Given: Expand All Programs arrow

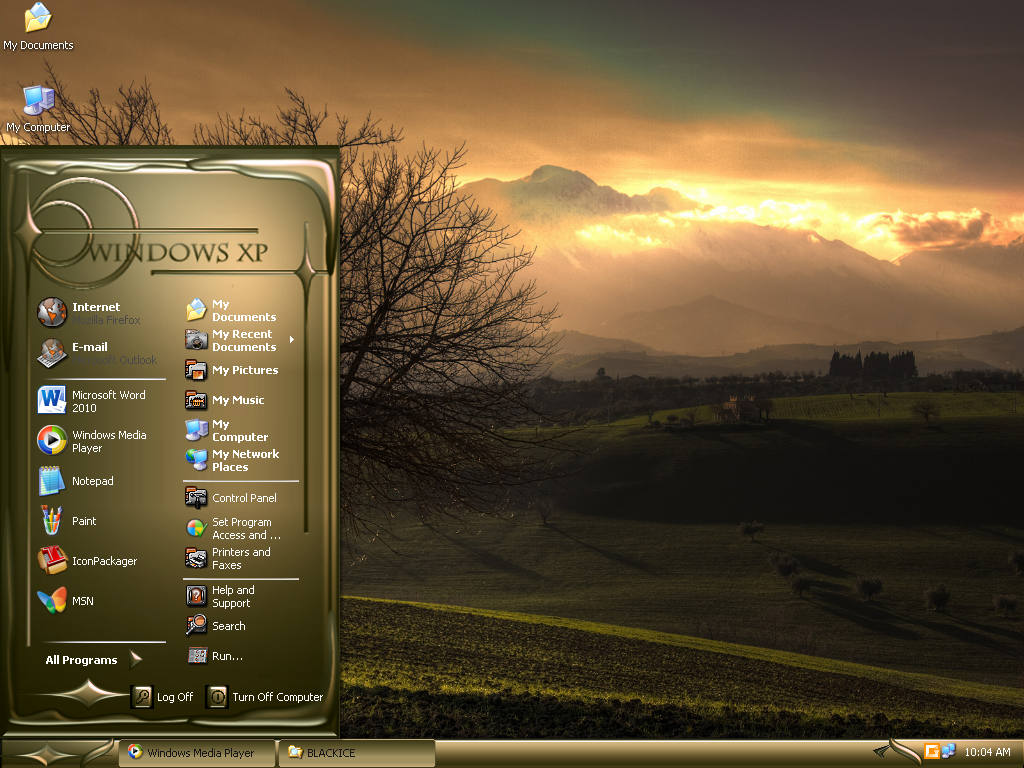Looking at the screenshot, I should [x=135, y=660].
